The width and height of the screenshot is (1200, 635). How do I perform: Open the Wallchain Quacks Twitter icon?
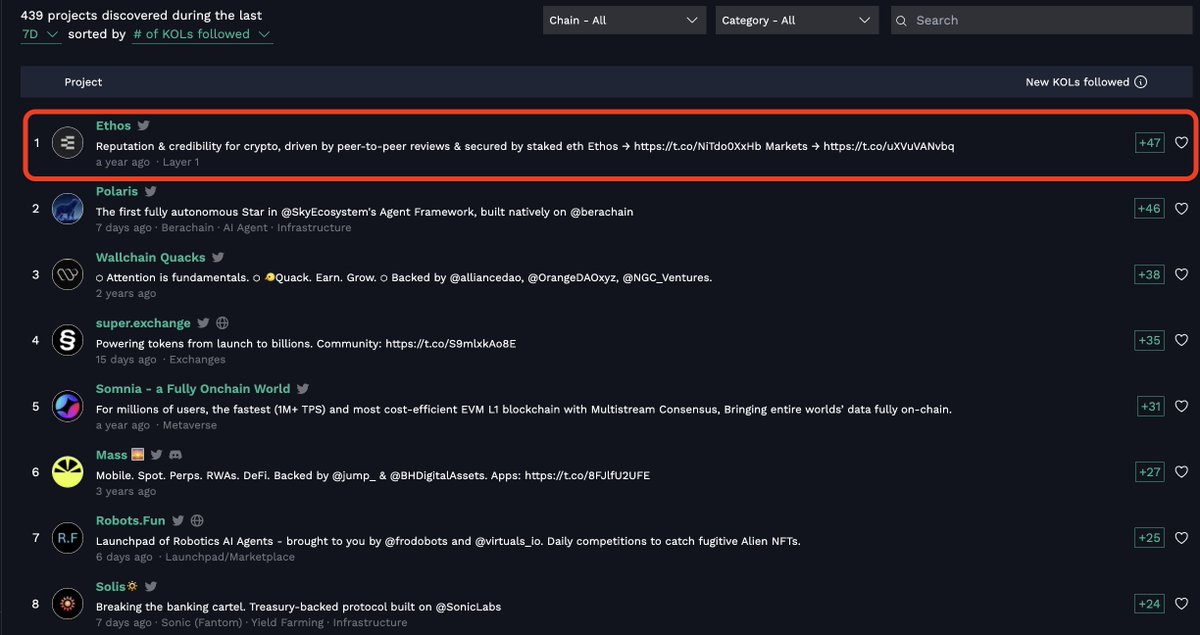[x=217, y=258]
